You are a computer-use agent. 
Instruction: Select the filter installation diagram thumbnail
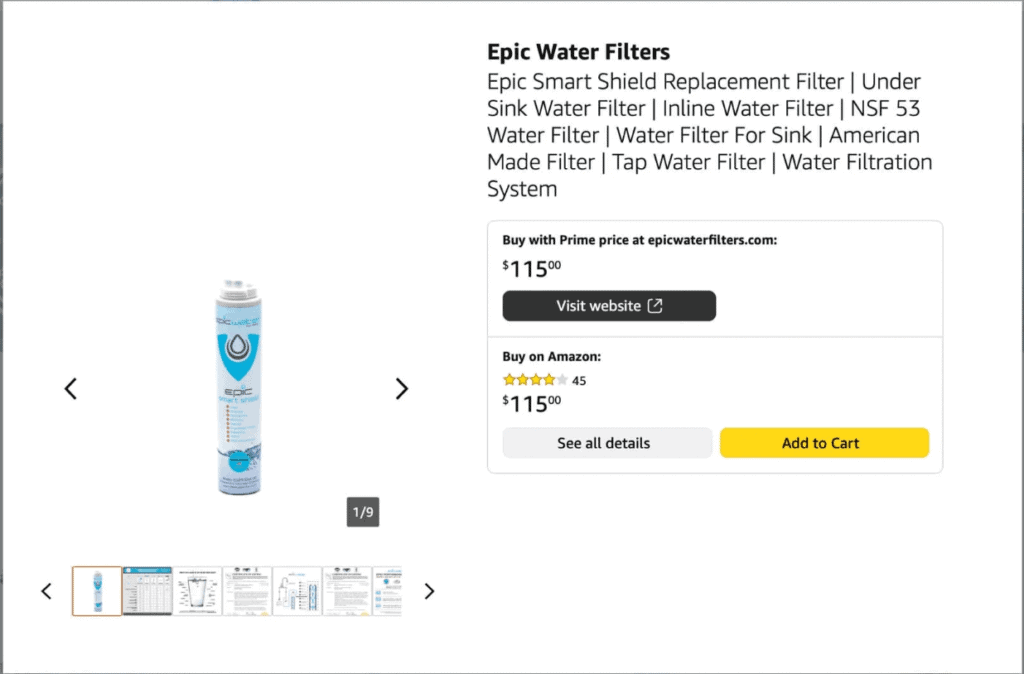tap(295, 590)
